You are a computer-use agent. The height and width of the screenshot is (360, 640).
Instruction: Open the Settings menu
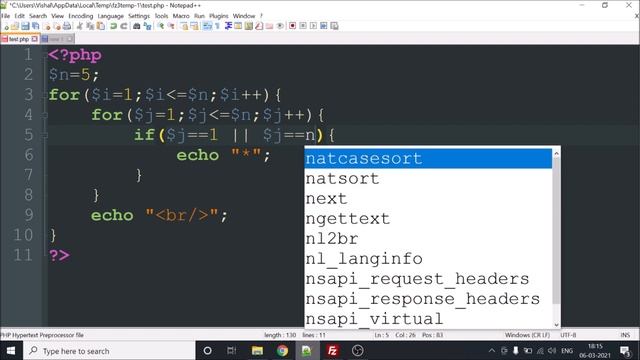(139, 16)
